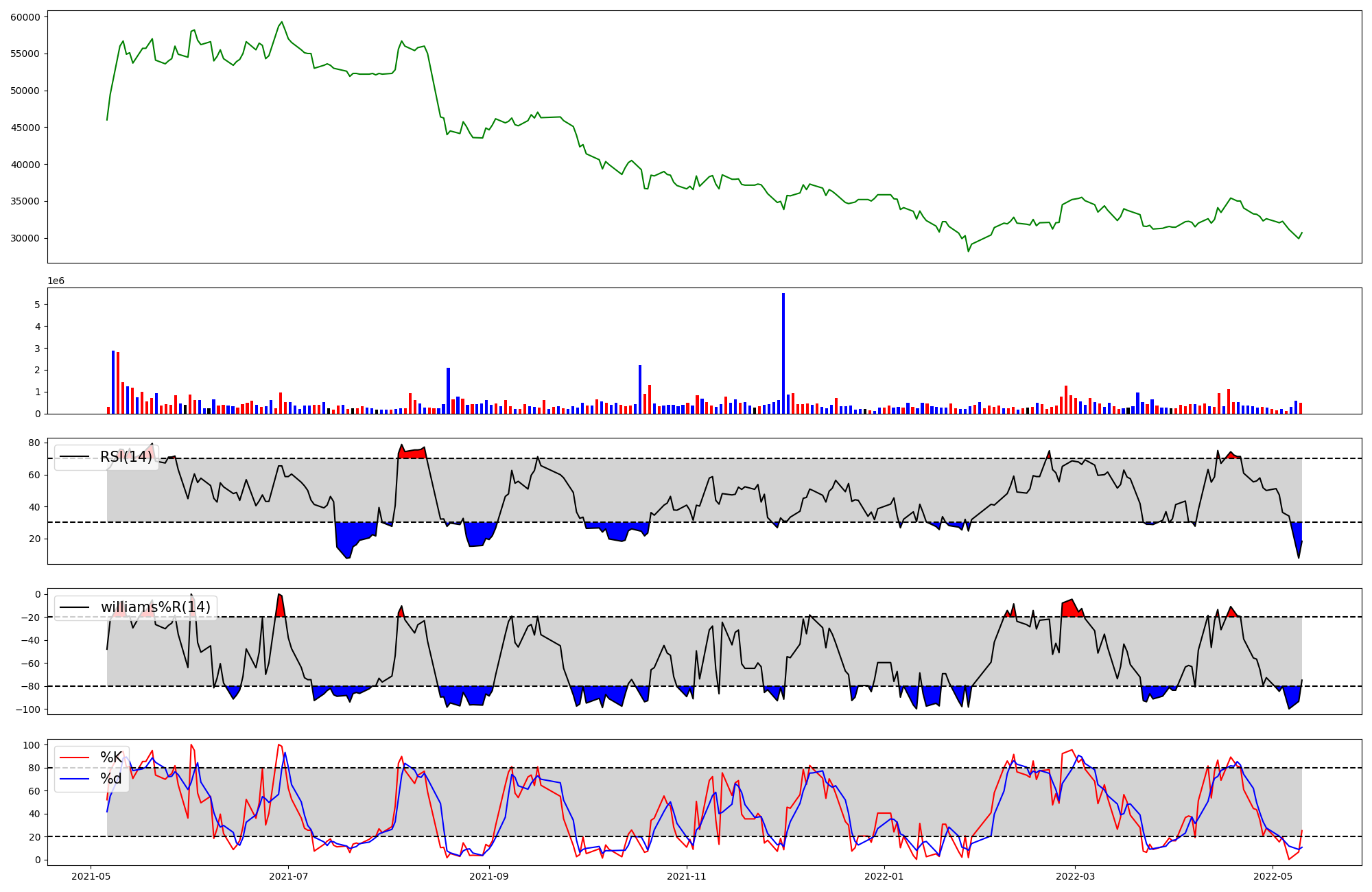Click the 2022-03 x-axis date label
Screen dimensions: 1372x892
click(x=1075, y=876)
